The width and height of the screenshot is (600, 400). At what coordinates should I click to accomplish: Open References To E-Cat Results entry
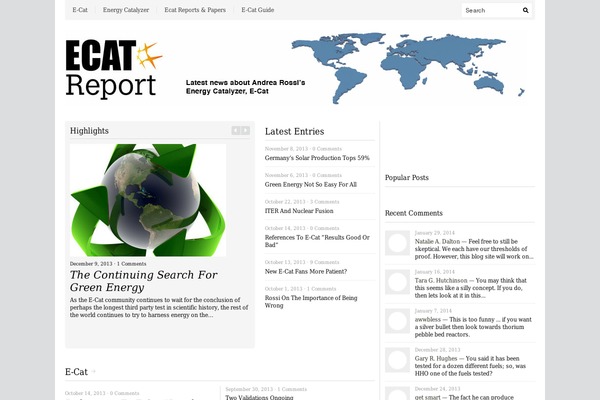[317, 241]
